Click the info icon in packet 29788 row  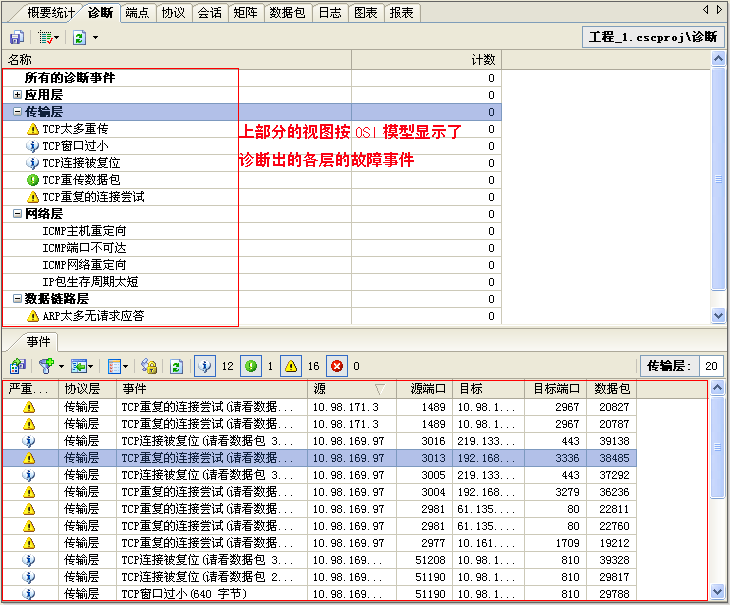[29, 594]
